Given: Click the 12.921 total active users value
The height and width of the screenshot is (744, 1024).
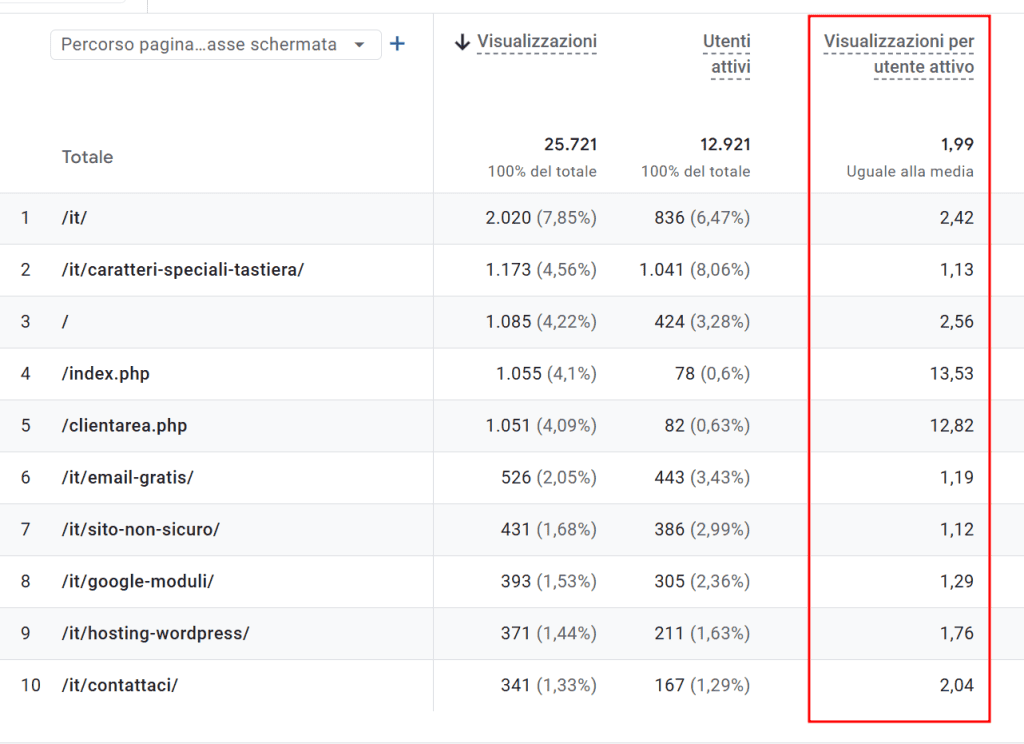Looking at the screenshot, I should pos(723,144).
